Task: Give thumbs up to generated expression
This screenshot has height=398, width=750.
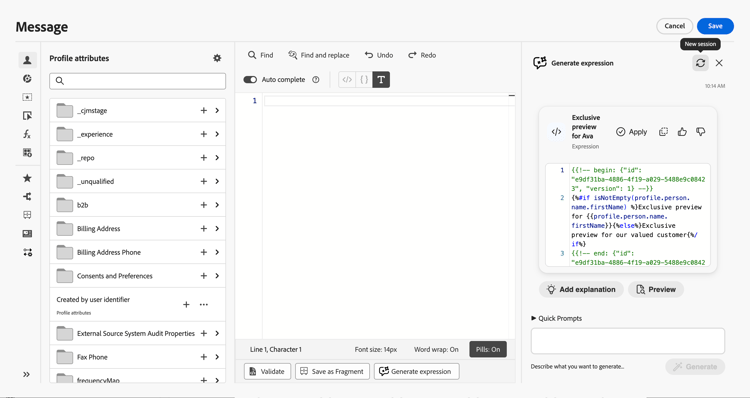Action: click(682, 132)
